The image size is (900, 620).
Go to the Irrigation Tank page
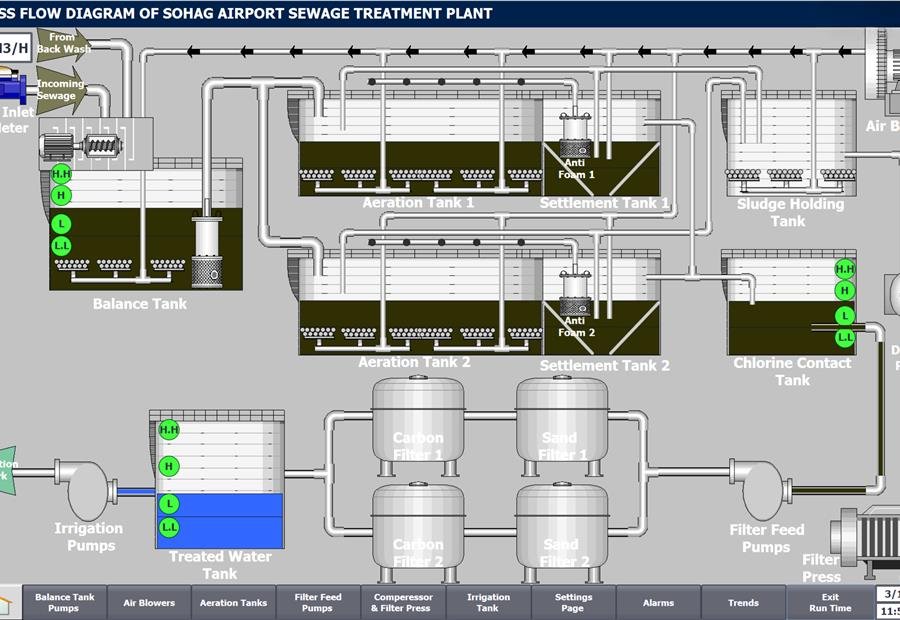(x=488, y=602)
